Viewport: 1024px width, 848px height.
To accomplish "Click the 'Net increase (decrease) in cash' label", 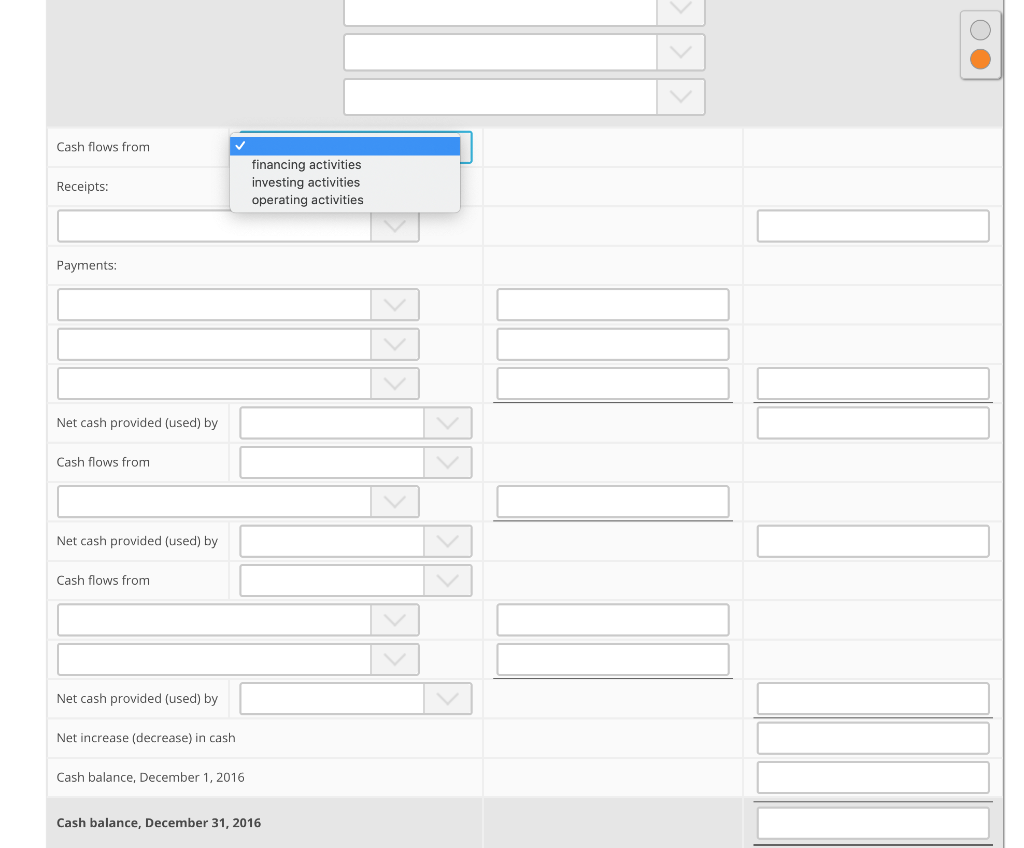I will point(146,738).
